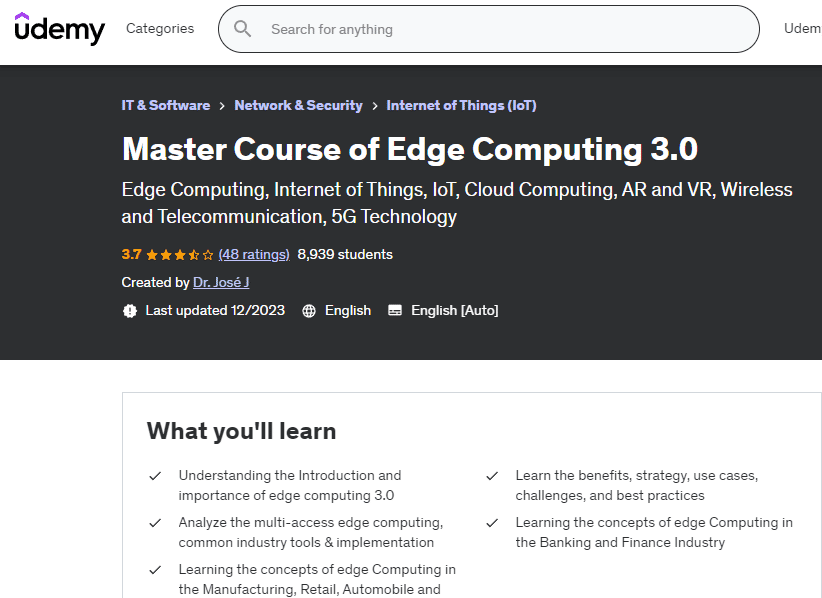
Task: Click the breadcrumb chevron after IT & Software
Action: tap(222, 106)
